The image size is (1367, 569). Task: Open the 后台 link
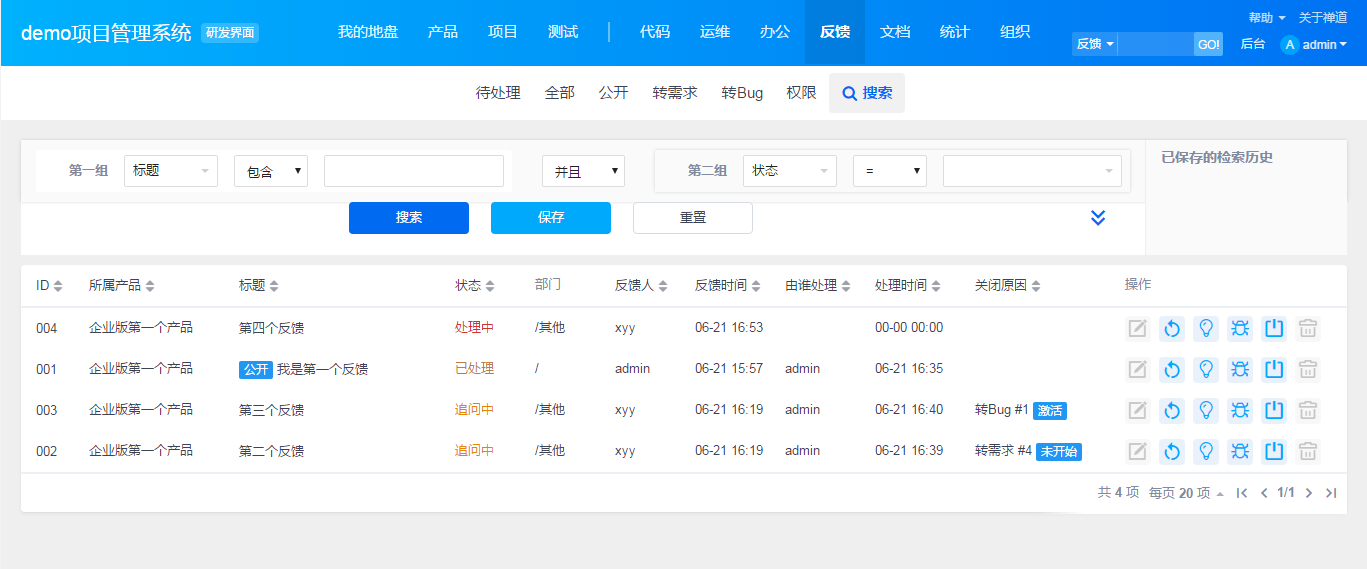click(1252, 44)
